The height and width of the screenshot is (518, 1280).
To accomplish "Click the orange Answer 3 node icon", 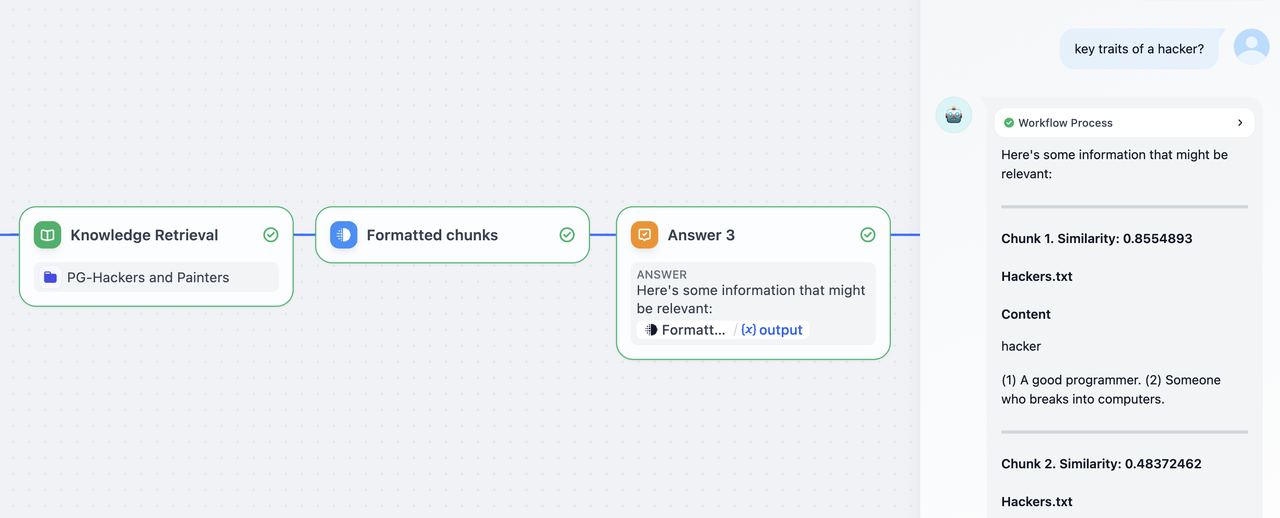I will tap(644, 235).
